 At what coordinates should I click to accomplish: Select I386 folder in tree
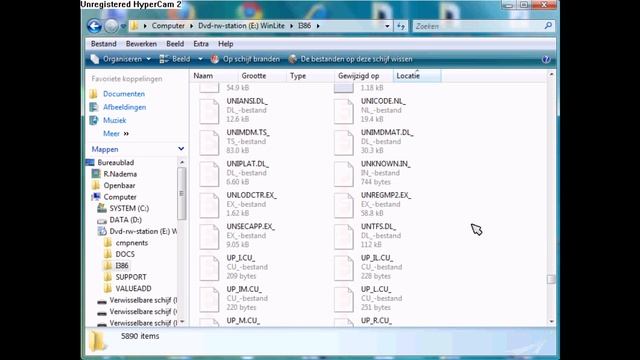[122, 265]
